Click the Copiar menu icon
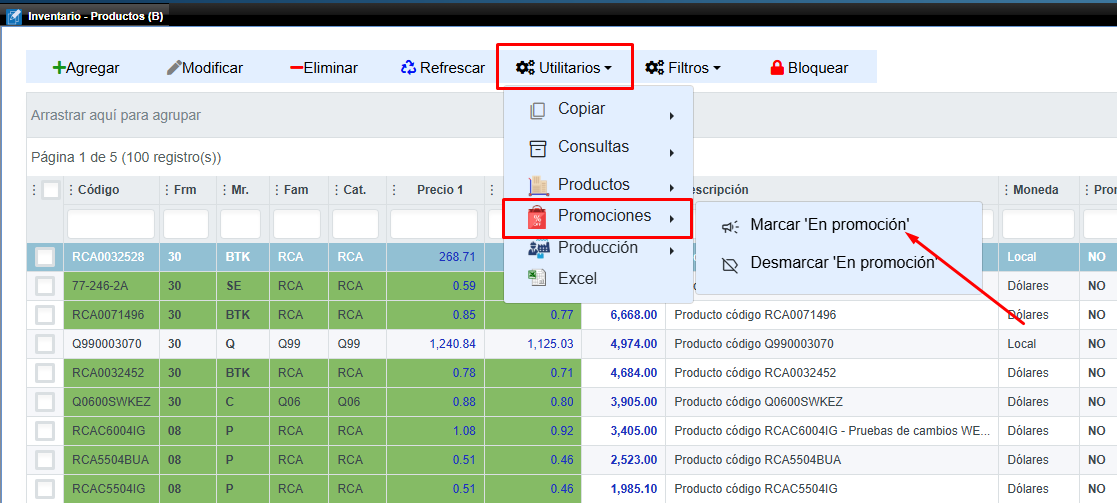This screenshot has width=1117, height=503. [x=538, y=110]
